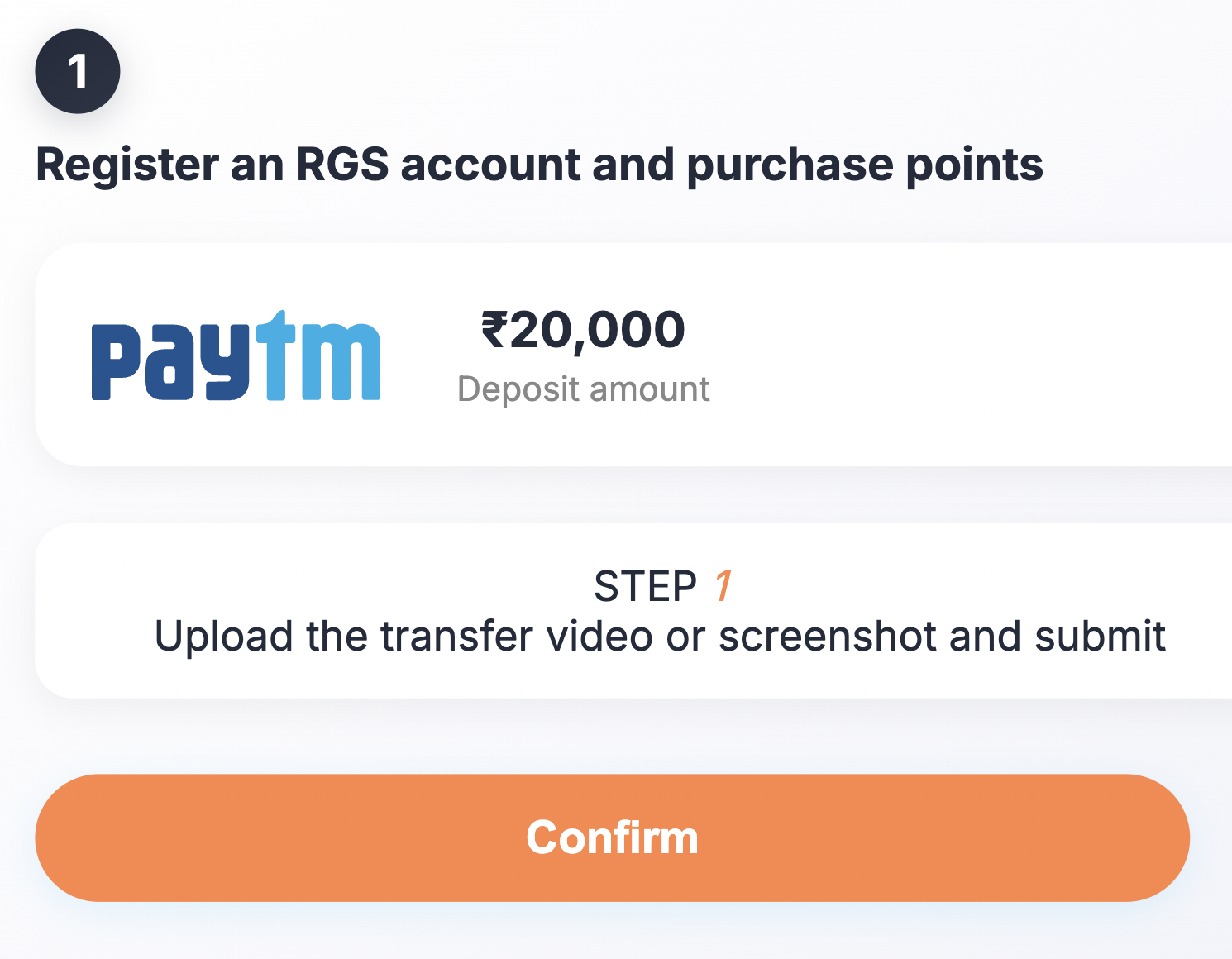Click the word "account" in the heading

pos(489,165)
